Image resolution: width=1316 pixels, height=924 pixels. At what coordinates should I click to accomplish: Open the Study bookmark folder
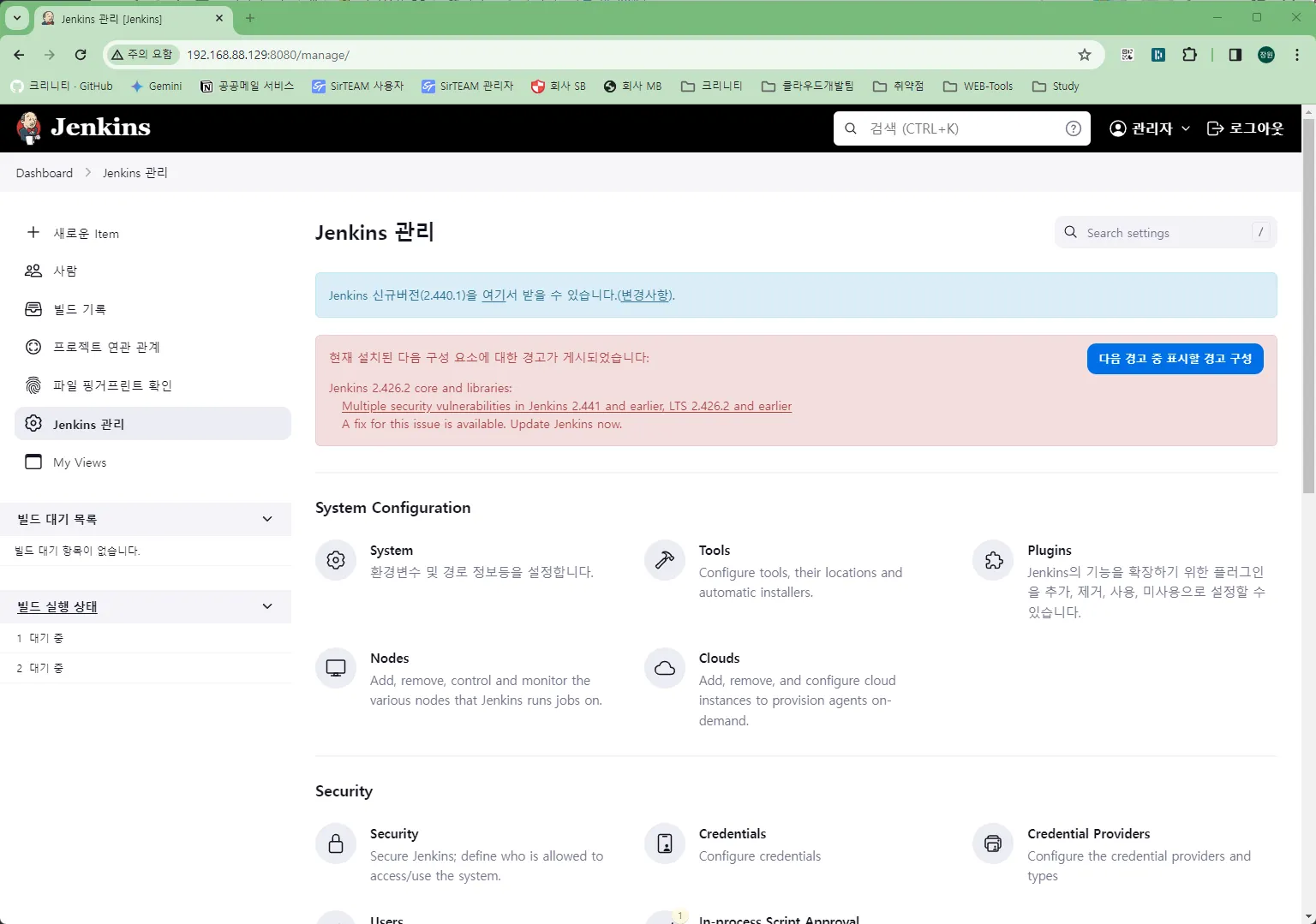[1056, 86]
